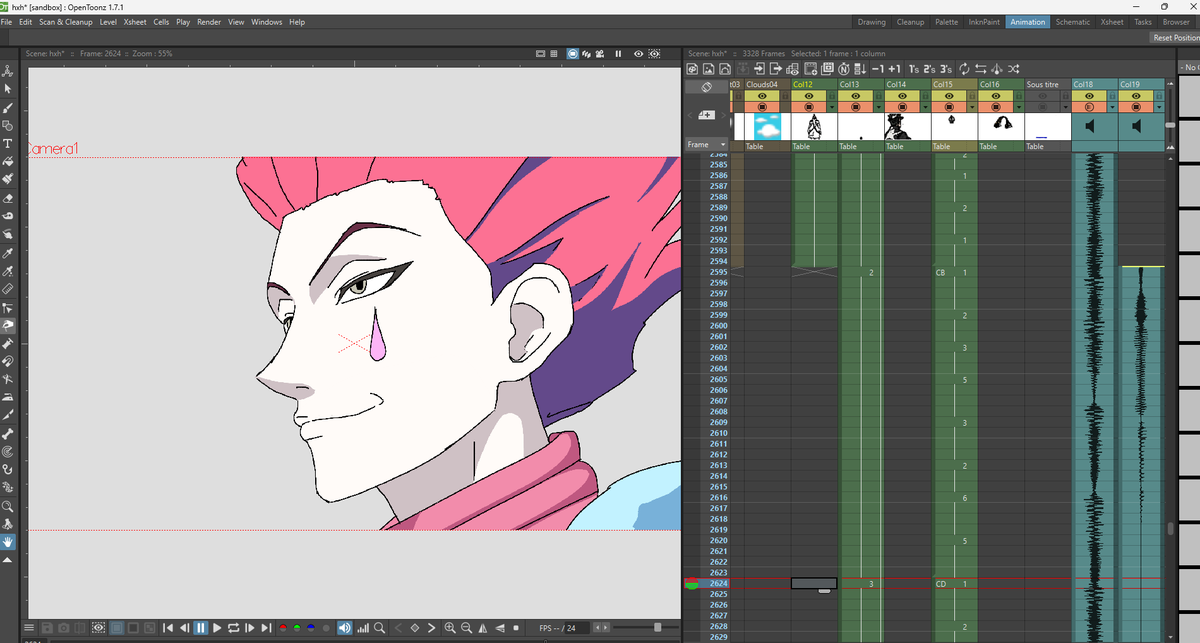Open Col12 camstand options arrow

click(x=832, y=107)
